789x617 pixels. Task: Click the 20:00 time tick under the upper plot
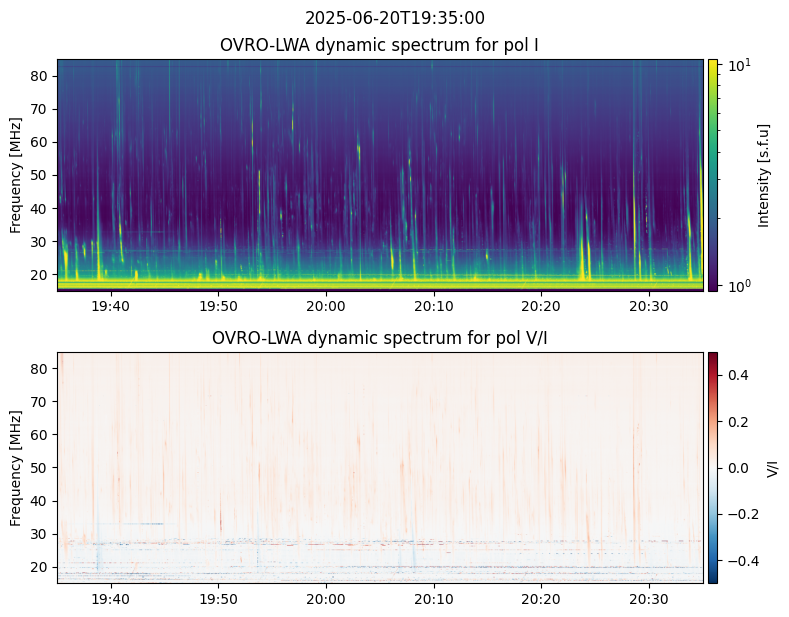325,305
